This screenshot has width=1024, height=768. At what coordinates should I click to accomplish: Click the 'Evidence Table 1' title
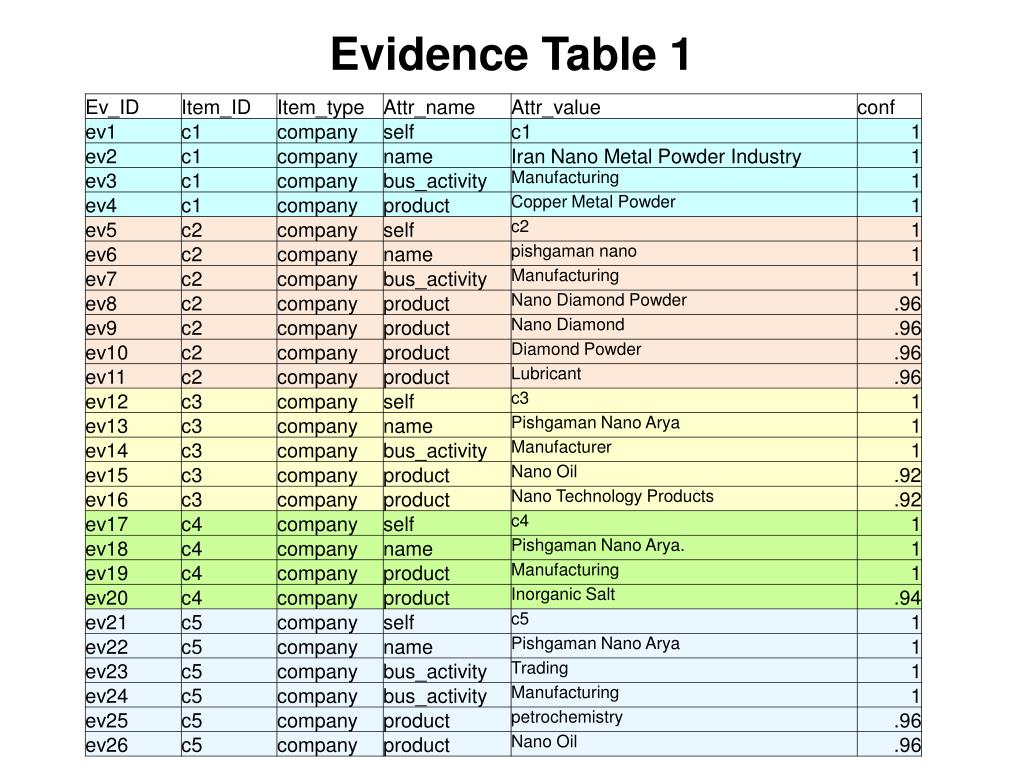point(510,54)
